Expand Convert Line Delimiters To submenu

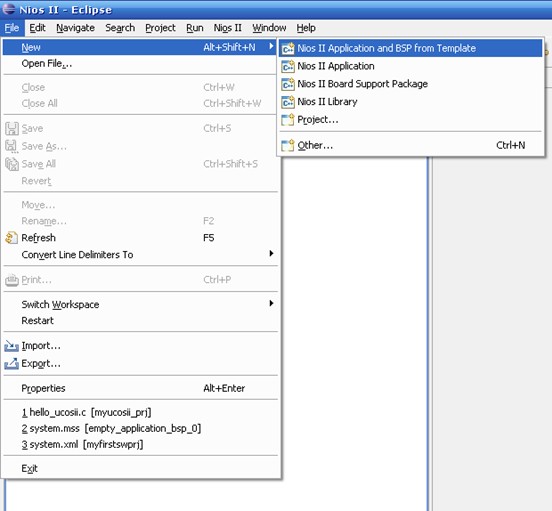[x=271, y=253]
